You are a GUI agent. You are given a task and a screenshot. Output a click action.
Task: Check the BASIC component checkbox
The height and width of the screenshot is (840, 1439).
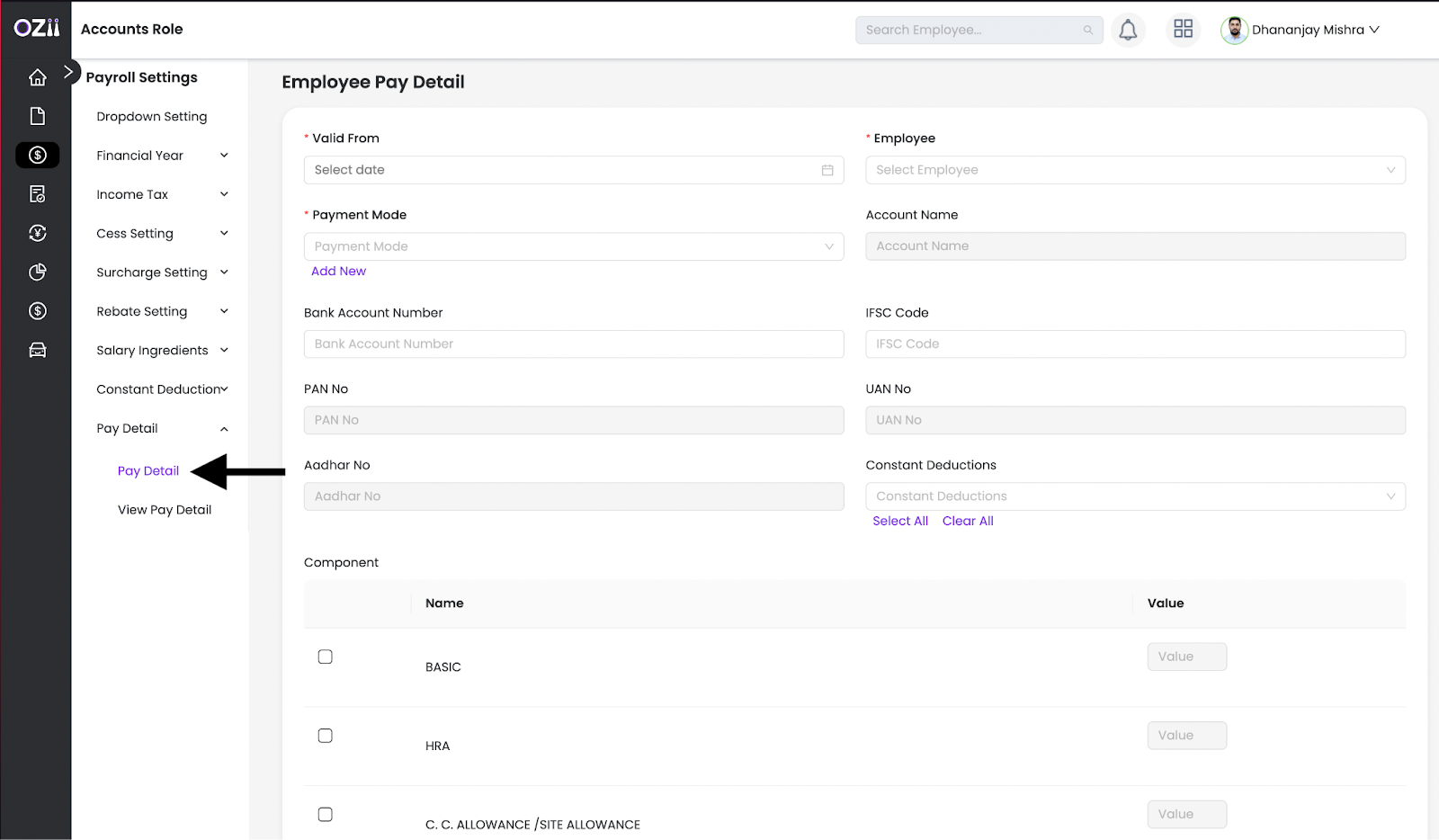coord(326,657)
